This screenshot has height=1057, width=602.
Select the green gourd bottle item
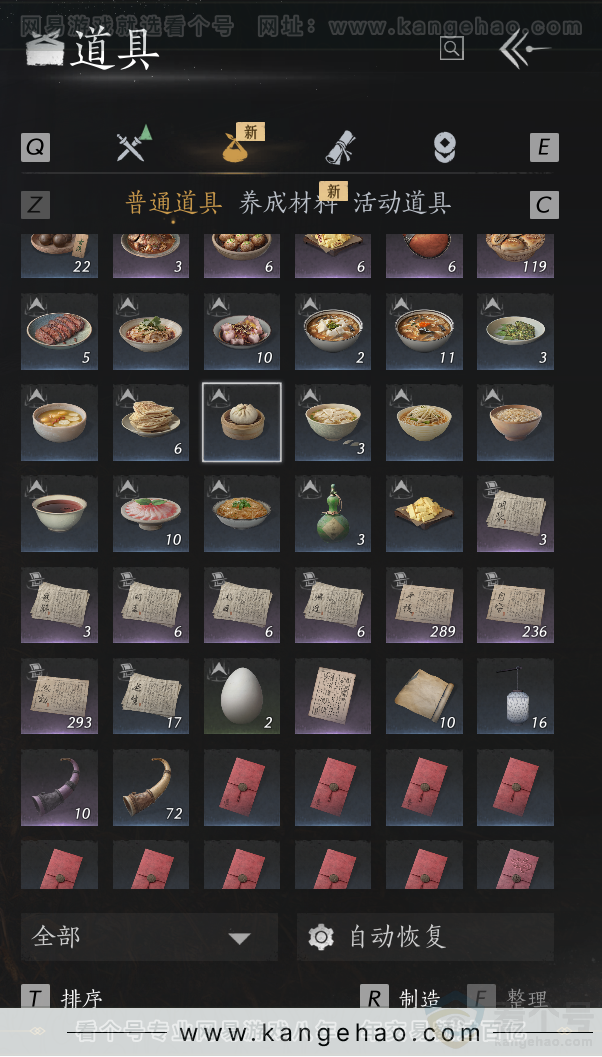[333, 514]
